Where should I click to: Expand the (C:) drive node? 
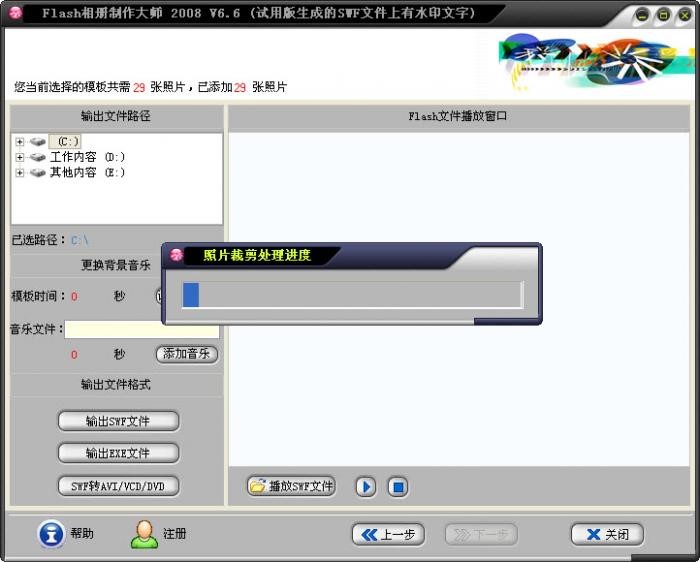tap(19, 142)
